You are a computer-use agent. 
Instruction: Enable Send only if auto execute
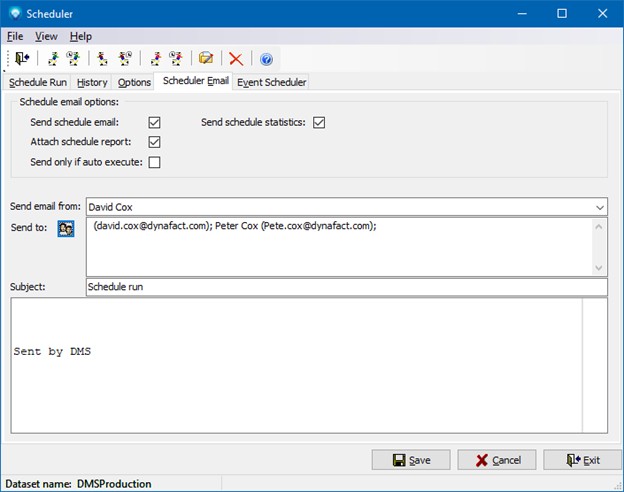154,162
